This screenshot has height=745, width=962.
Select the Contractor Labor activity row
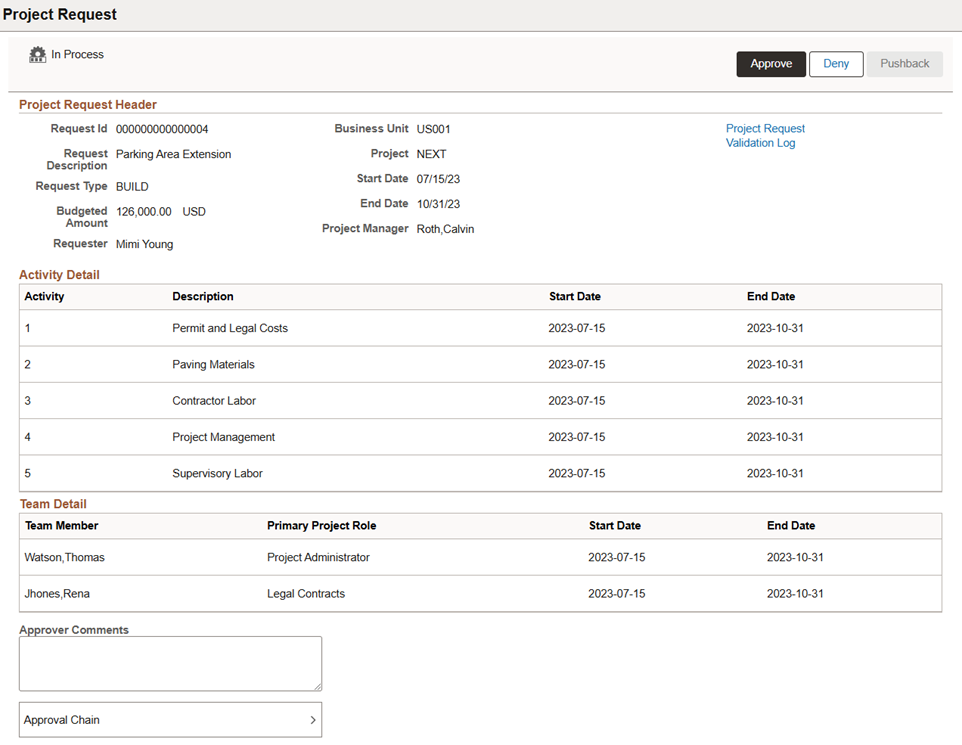point(214,401)
